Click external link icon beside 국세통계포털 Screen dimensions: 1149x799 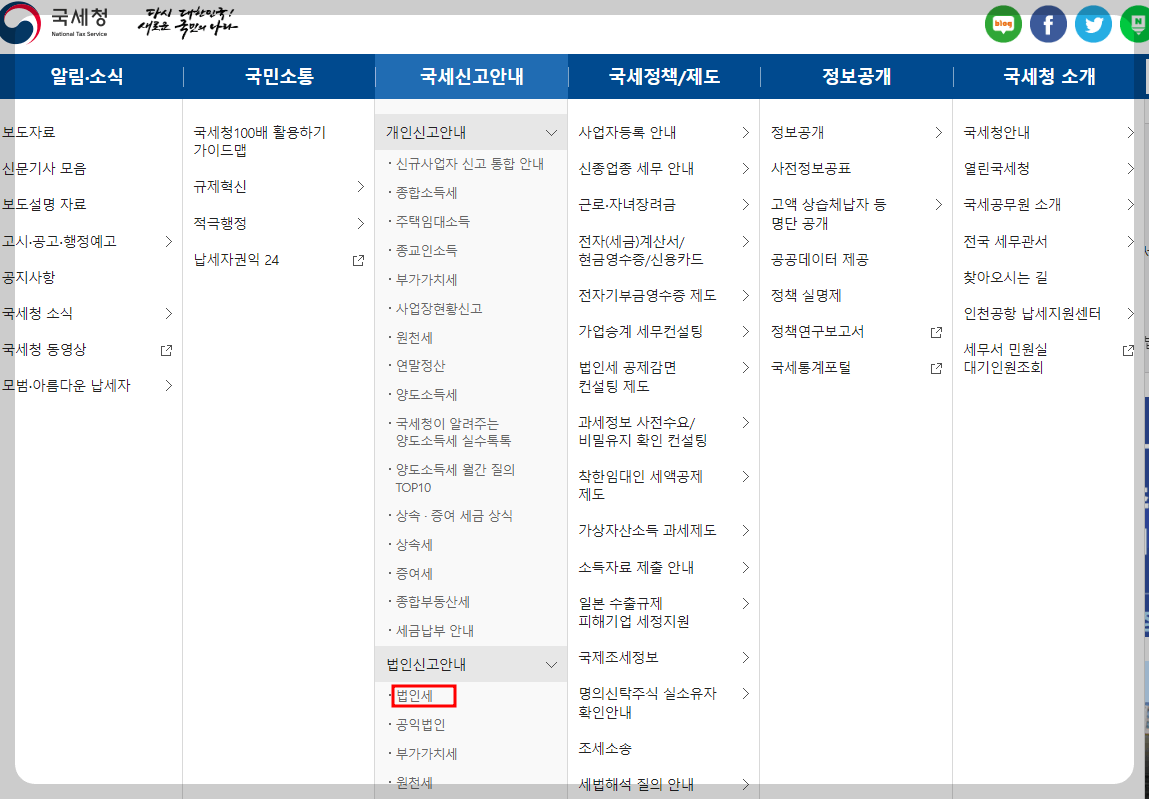[x=936, y=367]
